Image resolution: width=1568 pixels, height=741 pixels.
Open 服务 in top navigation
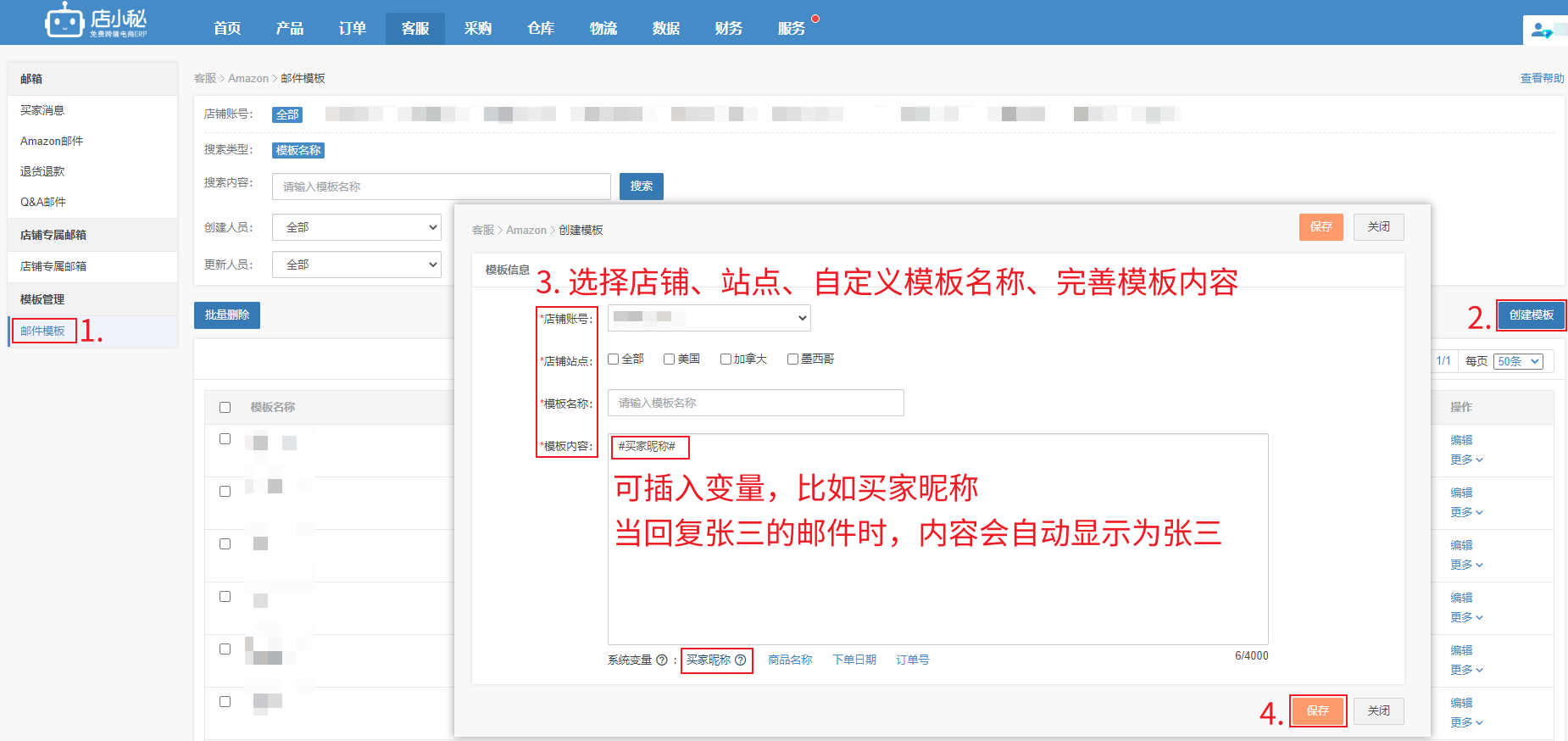coord(792,28)
